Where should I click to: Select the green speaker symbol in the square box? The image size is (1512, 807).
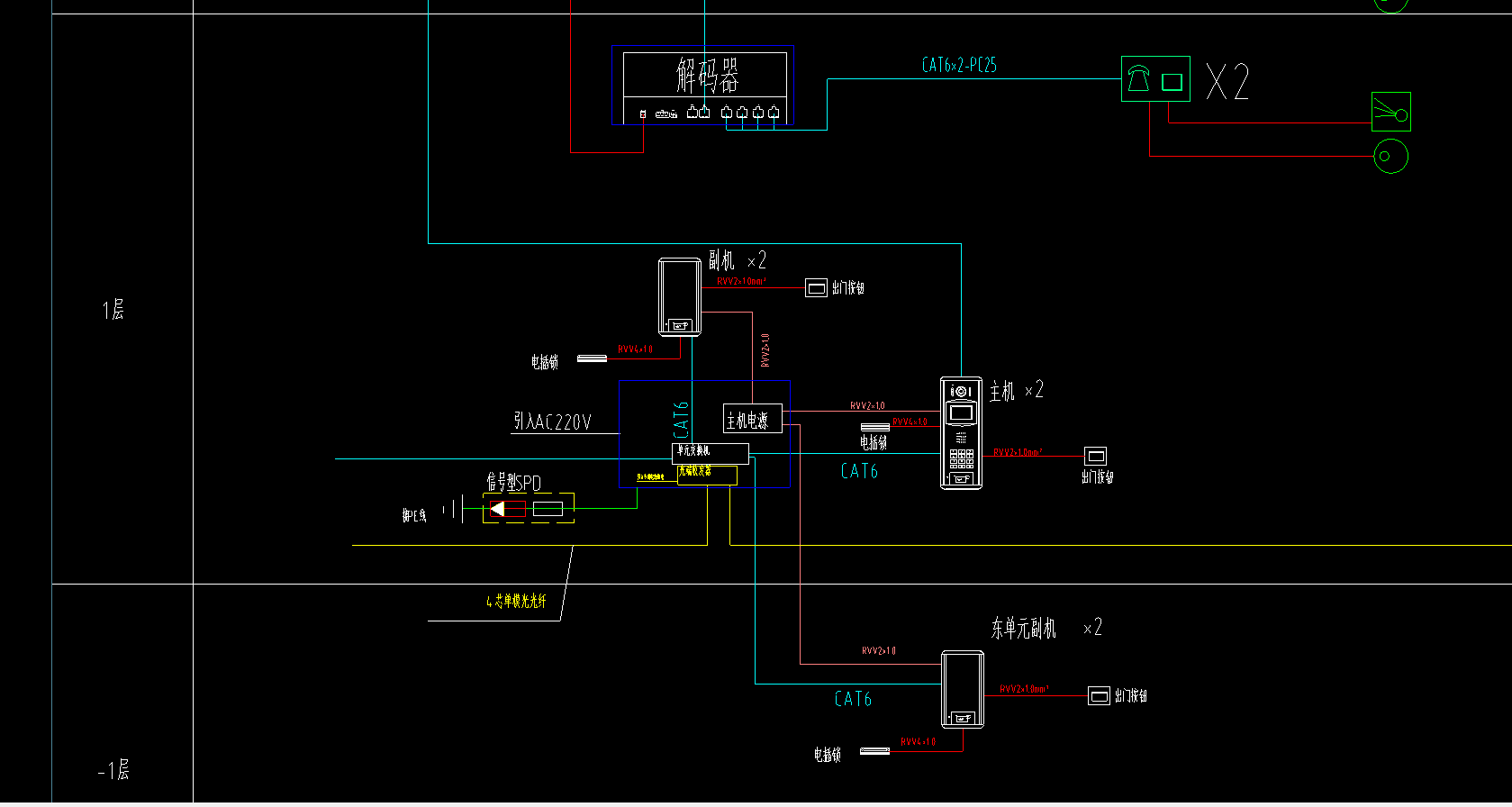point(1391,112)
